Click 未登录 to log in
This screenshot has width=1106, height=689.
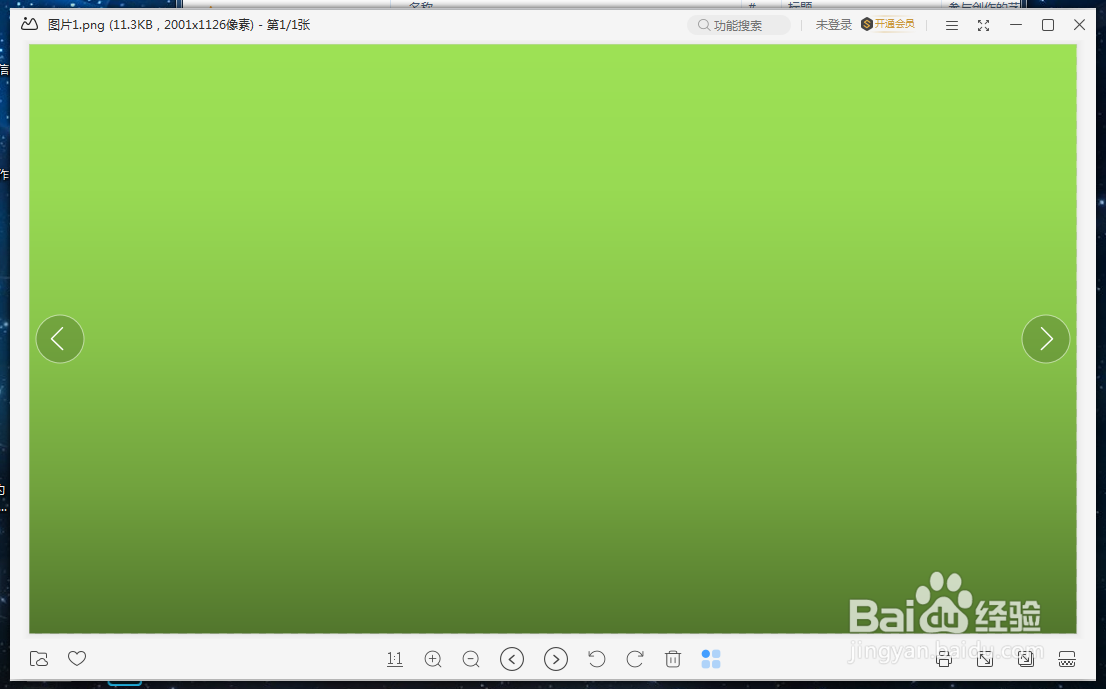point(834,25)
